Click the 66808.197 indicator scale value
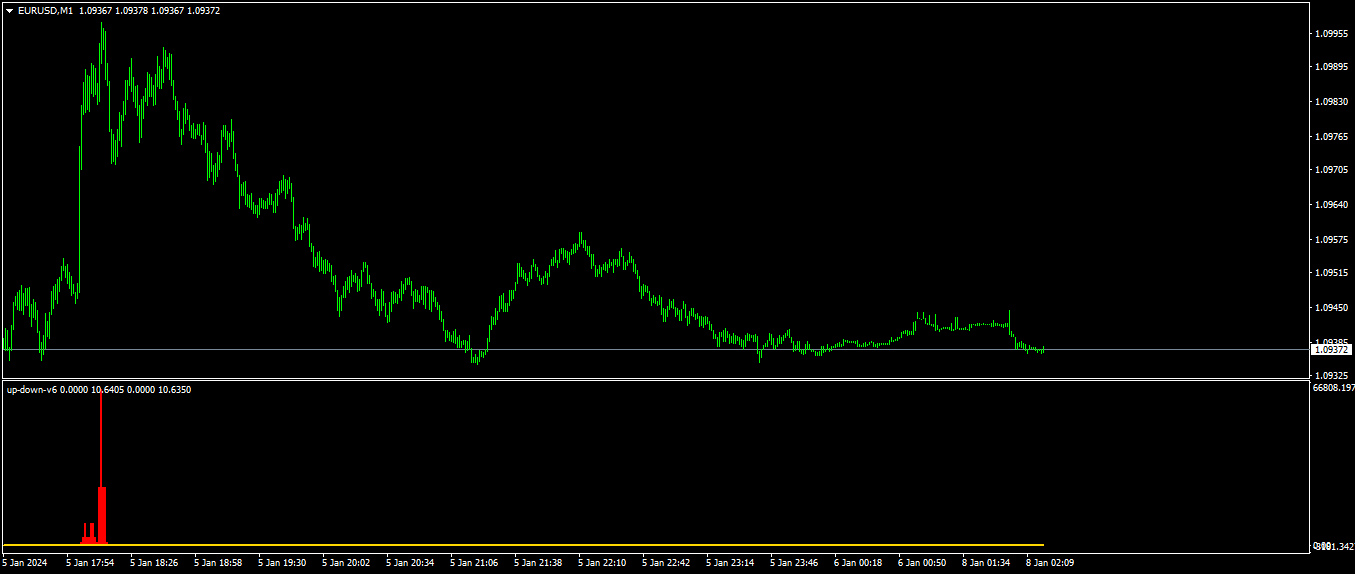Screen dimensions: 1355x574 [1332, 387]
